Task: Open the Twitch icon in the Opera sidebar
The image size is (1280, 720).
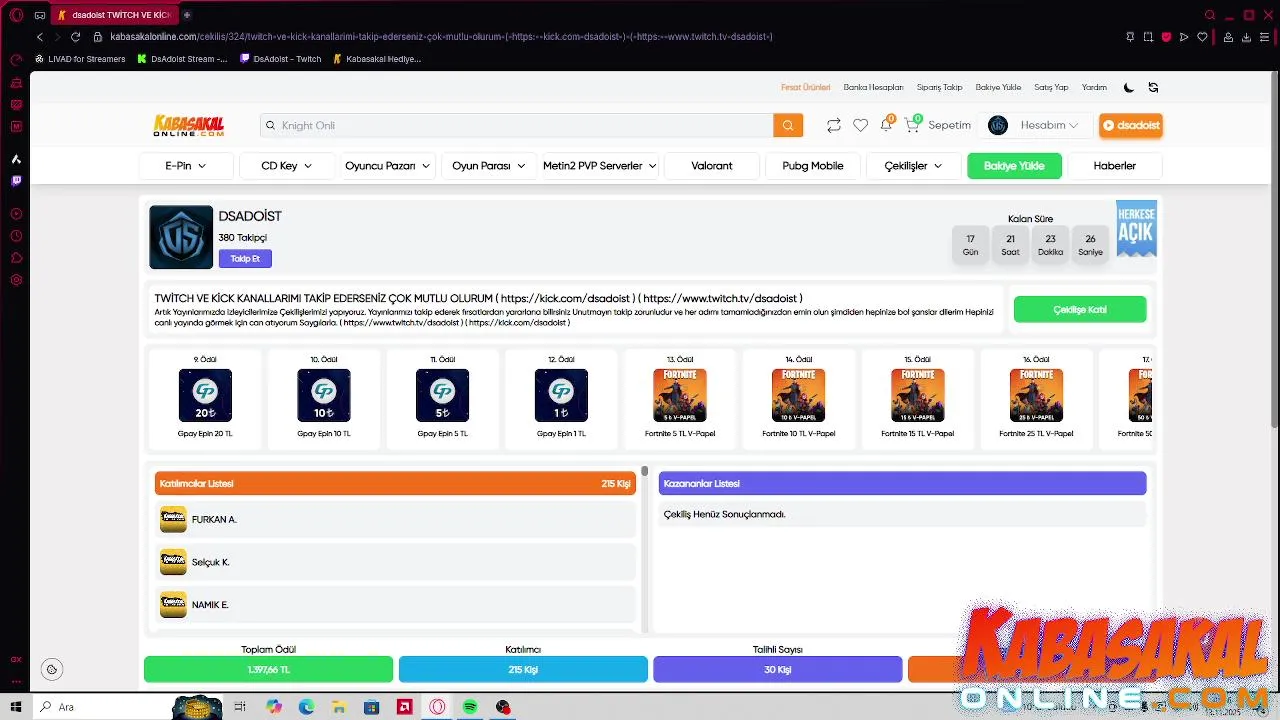Action: [16, 181]
